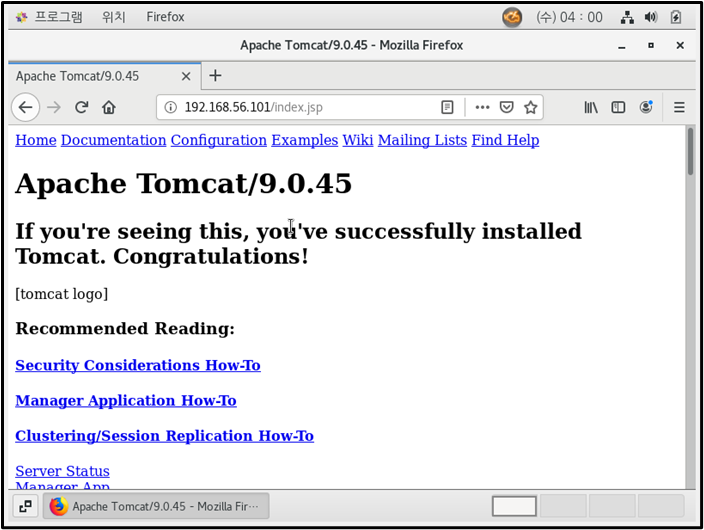The height and width of the screenshot is (530, 704).
Task: Close the Apache Tomcat tab
Action: coord(186,76)
